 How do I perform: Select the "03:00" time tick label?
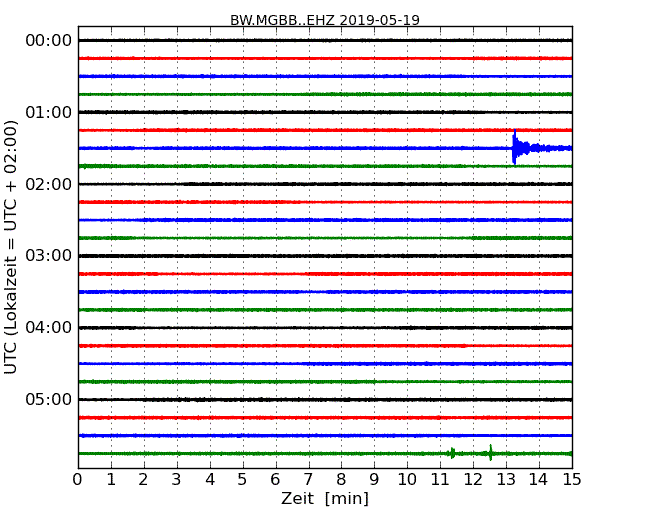[x=49, y=255]
